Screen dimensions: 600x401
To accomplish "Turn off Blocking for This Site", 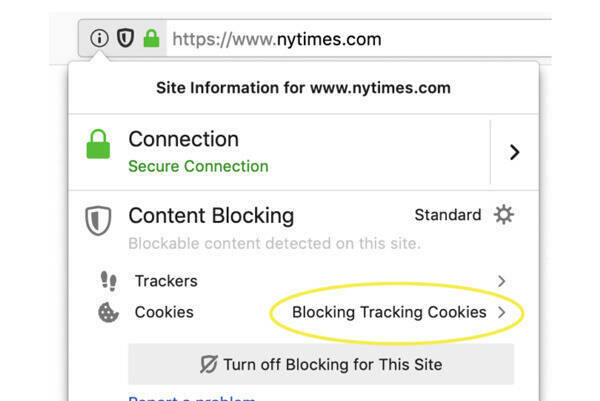I will pyautogui.click(x=321, y=364).
